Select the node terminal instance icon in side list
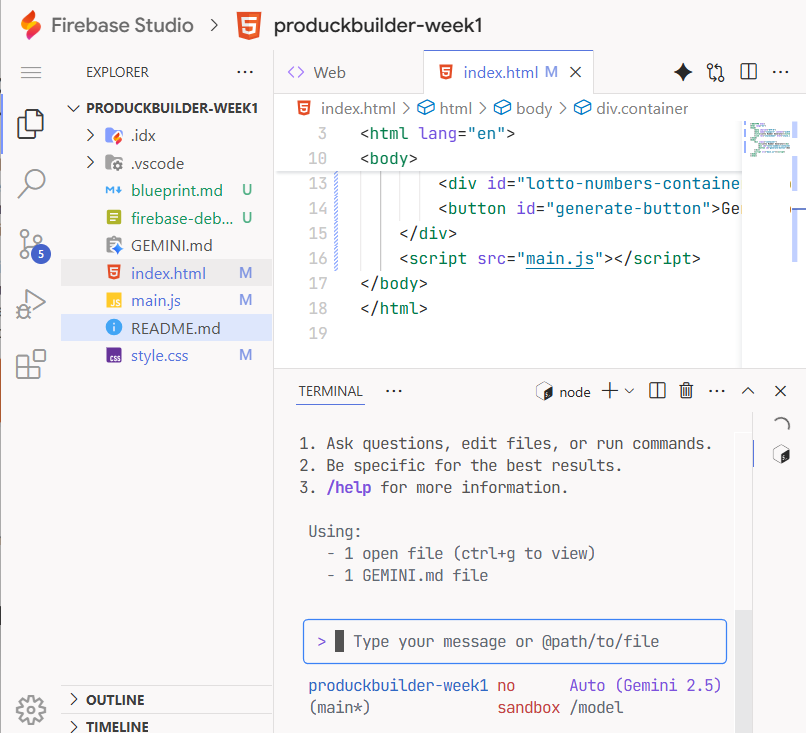The image size is (806, 733). 781,454
